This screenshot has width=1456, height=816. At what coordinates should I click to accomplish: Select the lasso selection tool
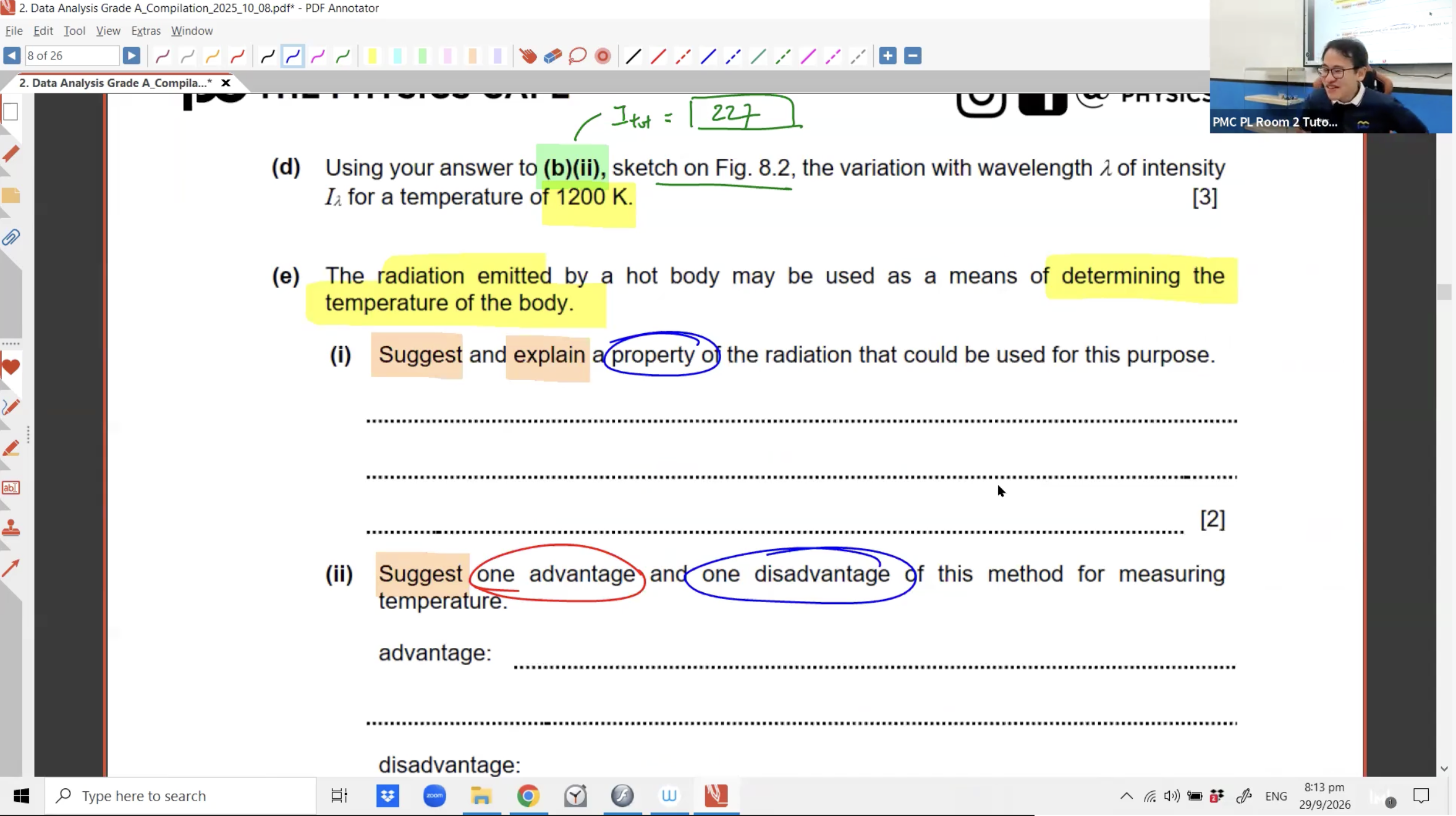[x=577, y=56]
